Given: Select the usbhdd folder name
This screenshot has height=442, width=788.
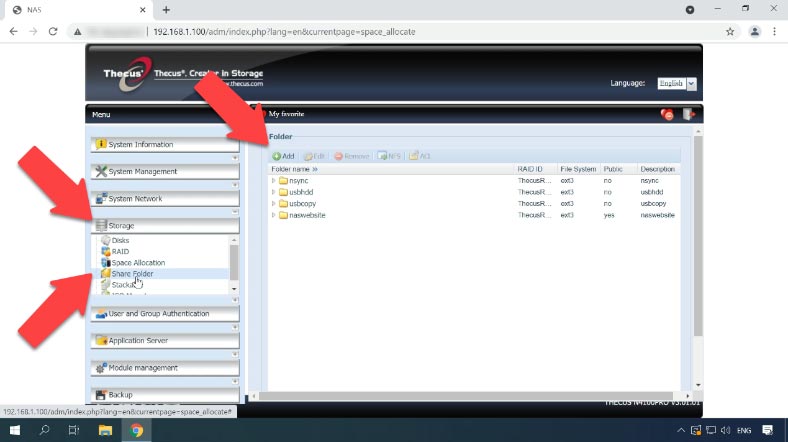Looking at the screenshot, I should [x=301, y=192].
